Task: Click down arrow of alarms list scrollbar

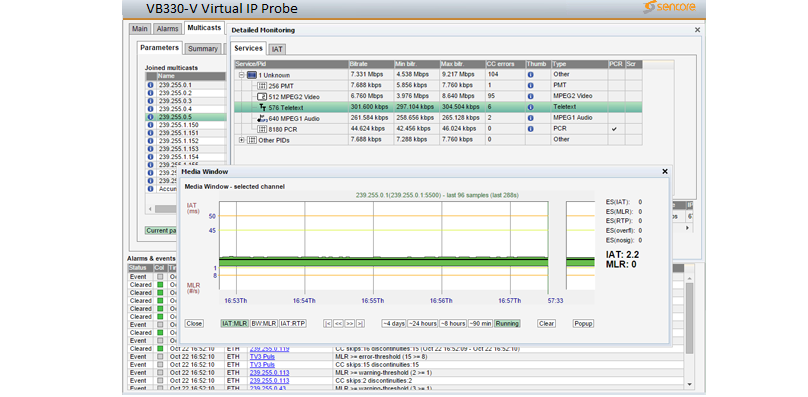Action: [x=690, y=384]
